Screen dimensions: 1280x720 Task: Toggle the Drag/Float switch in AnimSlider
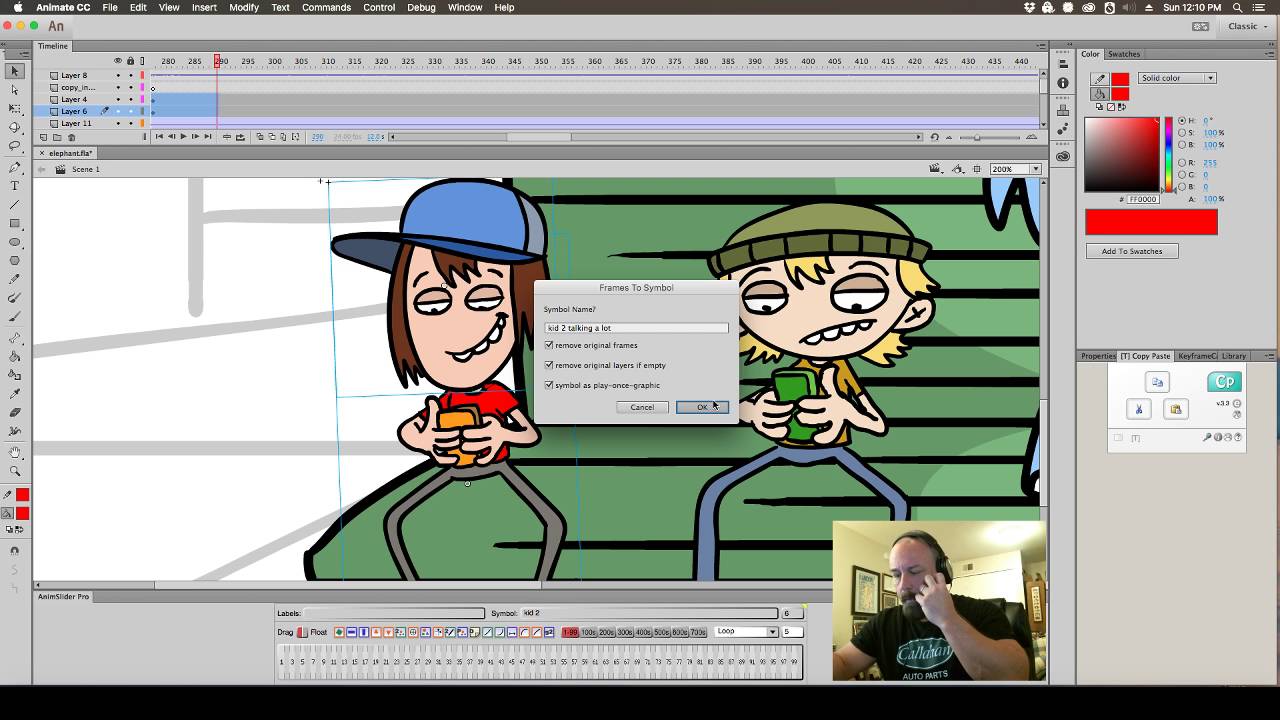pos(302,632)
